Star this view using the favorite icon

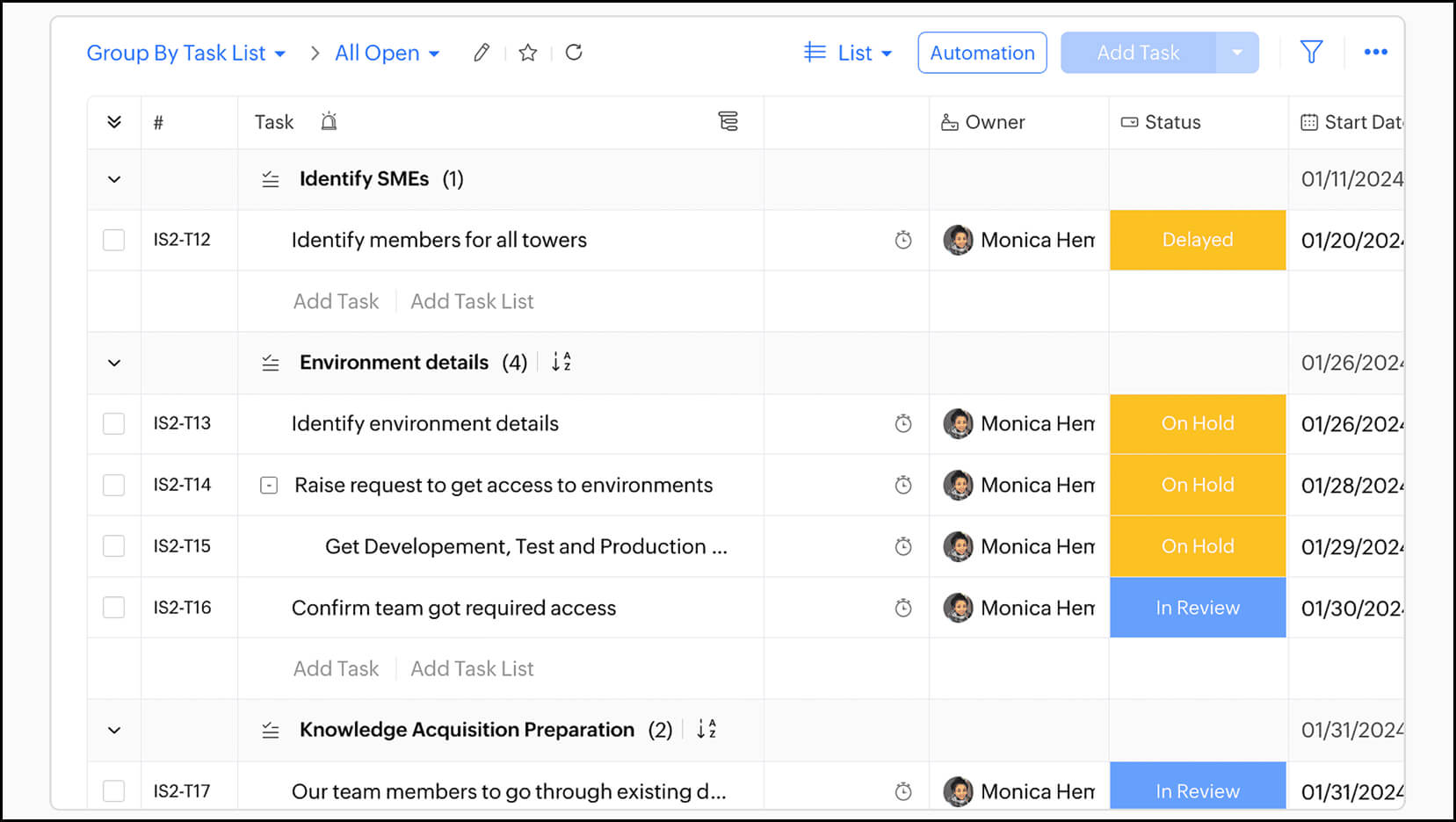(x=527, y=53)
